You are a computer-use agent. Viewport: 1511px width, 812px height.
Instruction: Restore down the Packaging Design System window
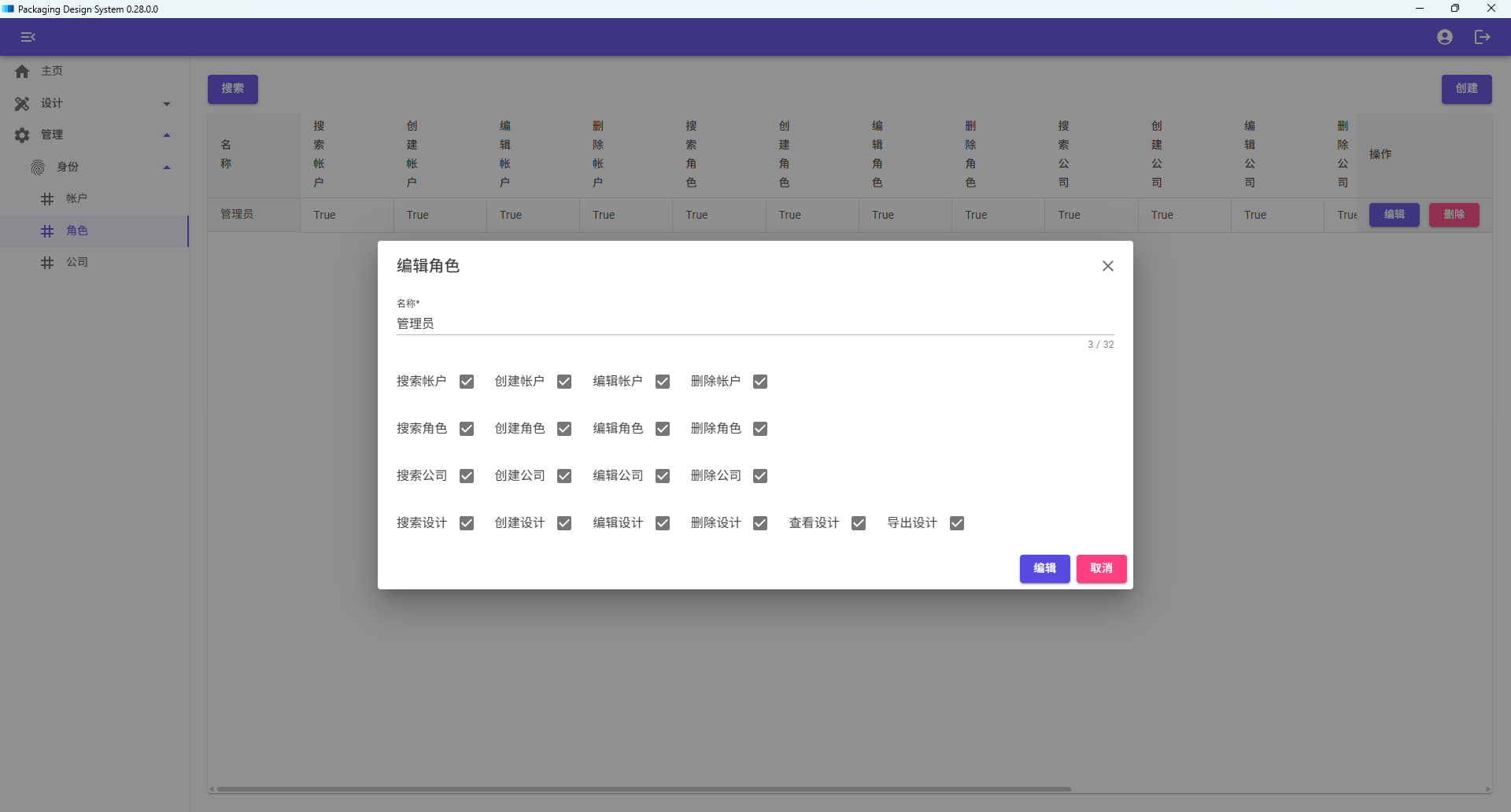point(1455,9)
